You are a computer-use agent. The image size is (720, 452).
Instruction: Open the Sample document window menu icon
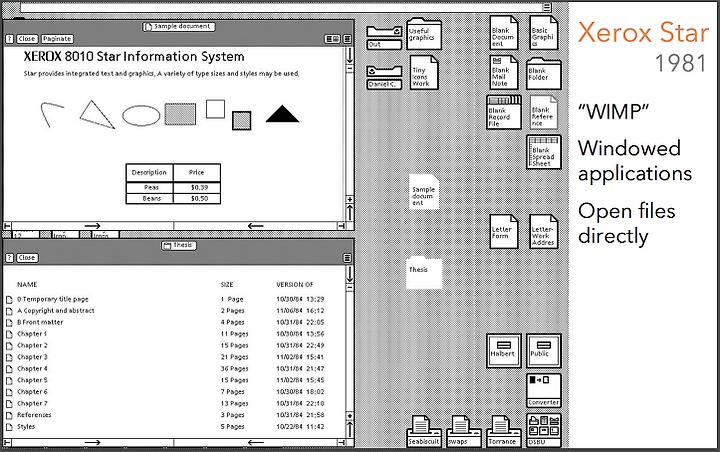point(347,39)
